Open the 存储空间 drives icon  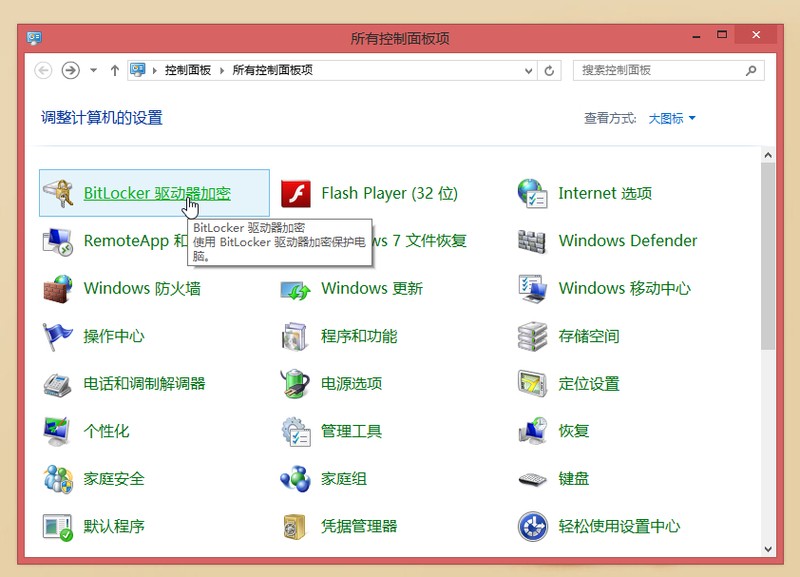tap(532, 337)
